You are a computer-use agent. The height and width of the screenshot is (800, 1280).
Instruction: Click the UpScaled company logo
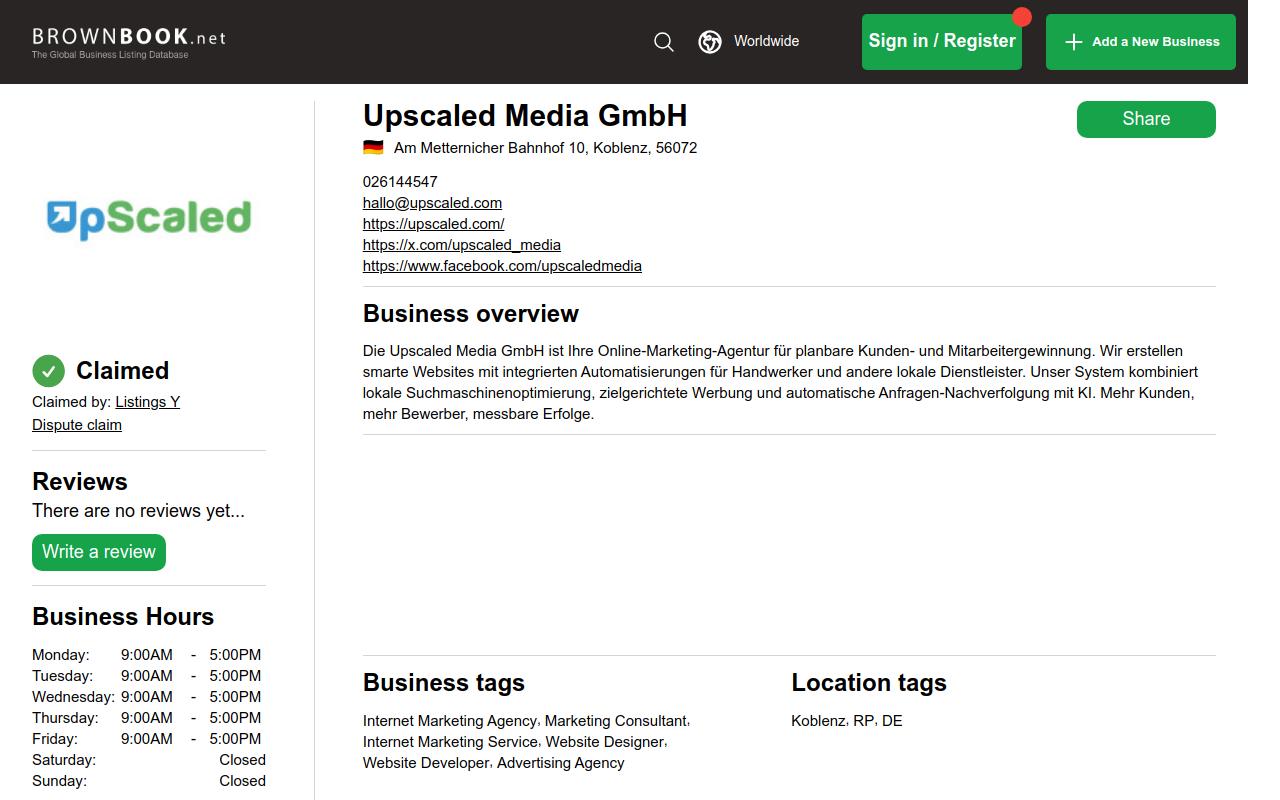[148, 217]
